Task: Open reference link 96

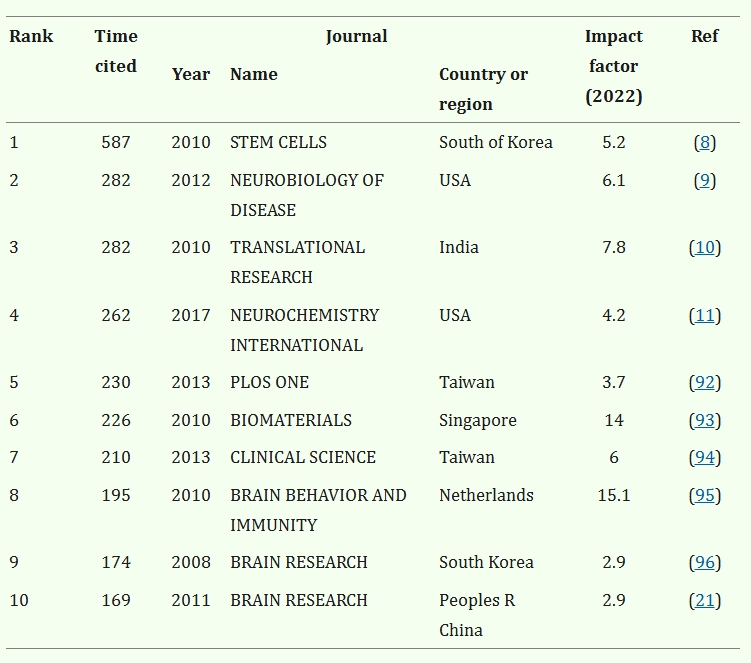Action: point(705,562)
